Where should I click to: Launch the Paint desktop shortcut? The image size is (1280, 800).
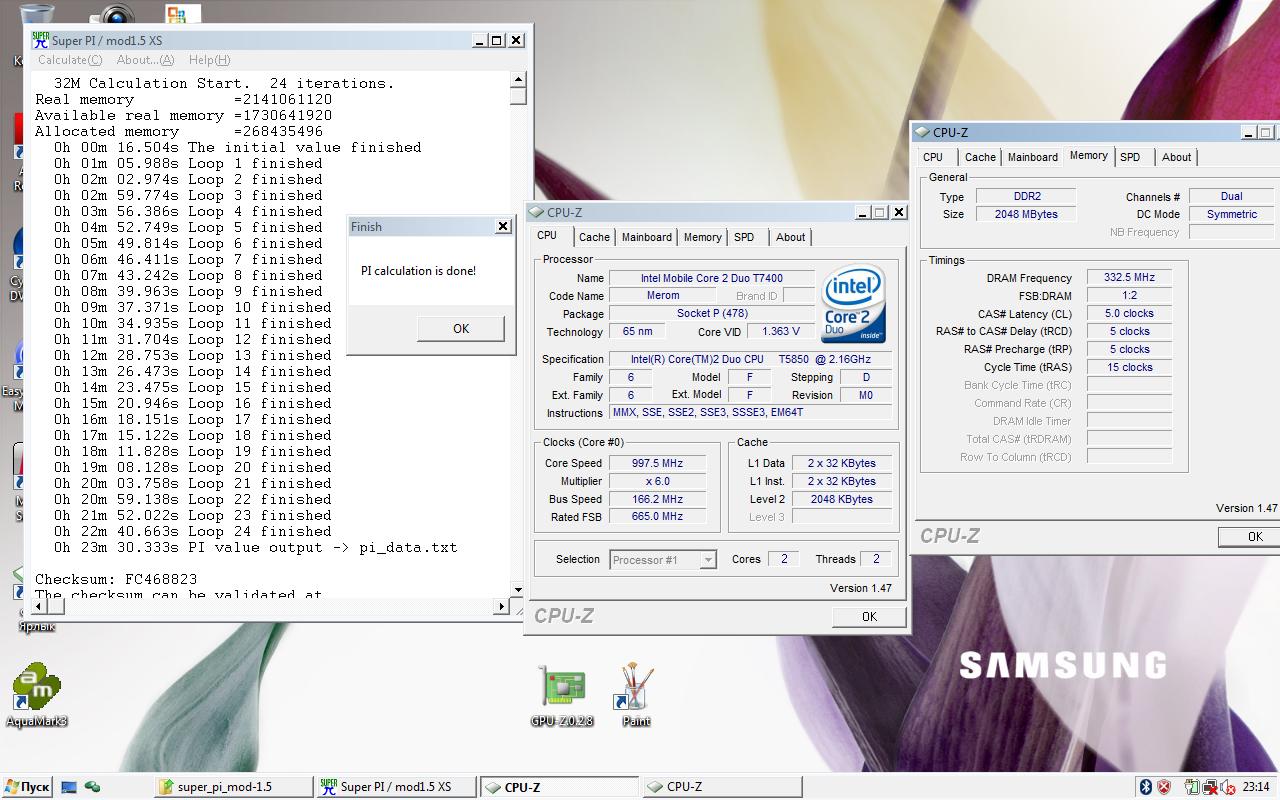[x=636, y=694]
